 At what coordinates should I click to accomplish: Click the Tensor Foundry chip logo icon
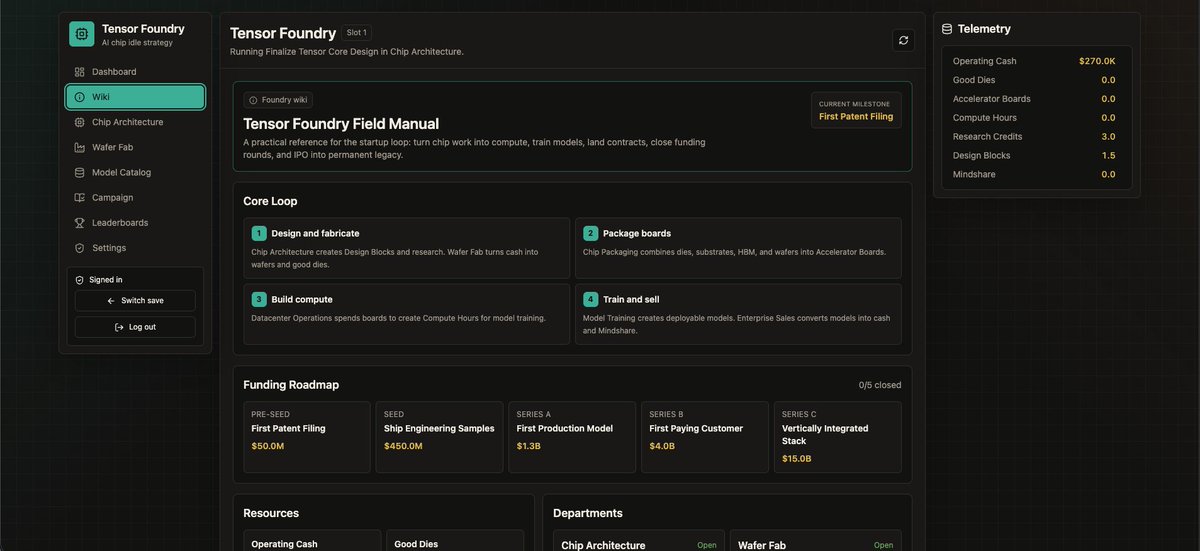(82, 34)
